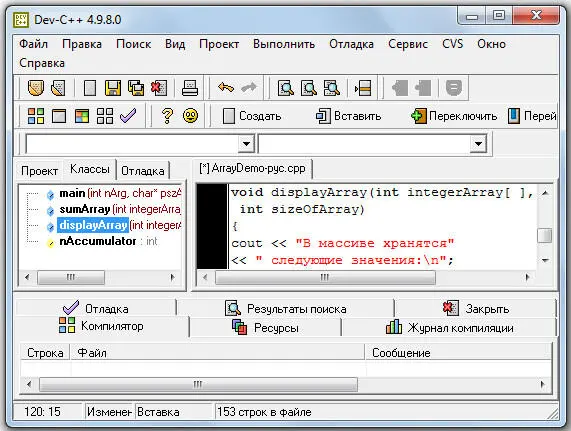Open the Файл menu
Screen dimensions: 571x431
(34, 44)
